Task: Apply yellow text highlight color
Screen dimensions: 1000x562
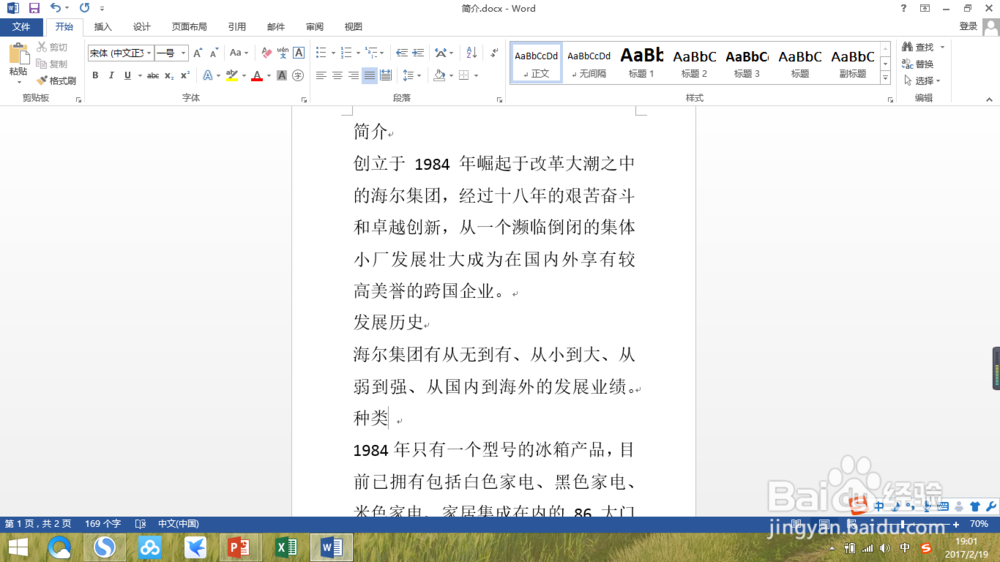Action: tap(232, 76)
